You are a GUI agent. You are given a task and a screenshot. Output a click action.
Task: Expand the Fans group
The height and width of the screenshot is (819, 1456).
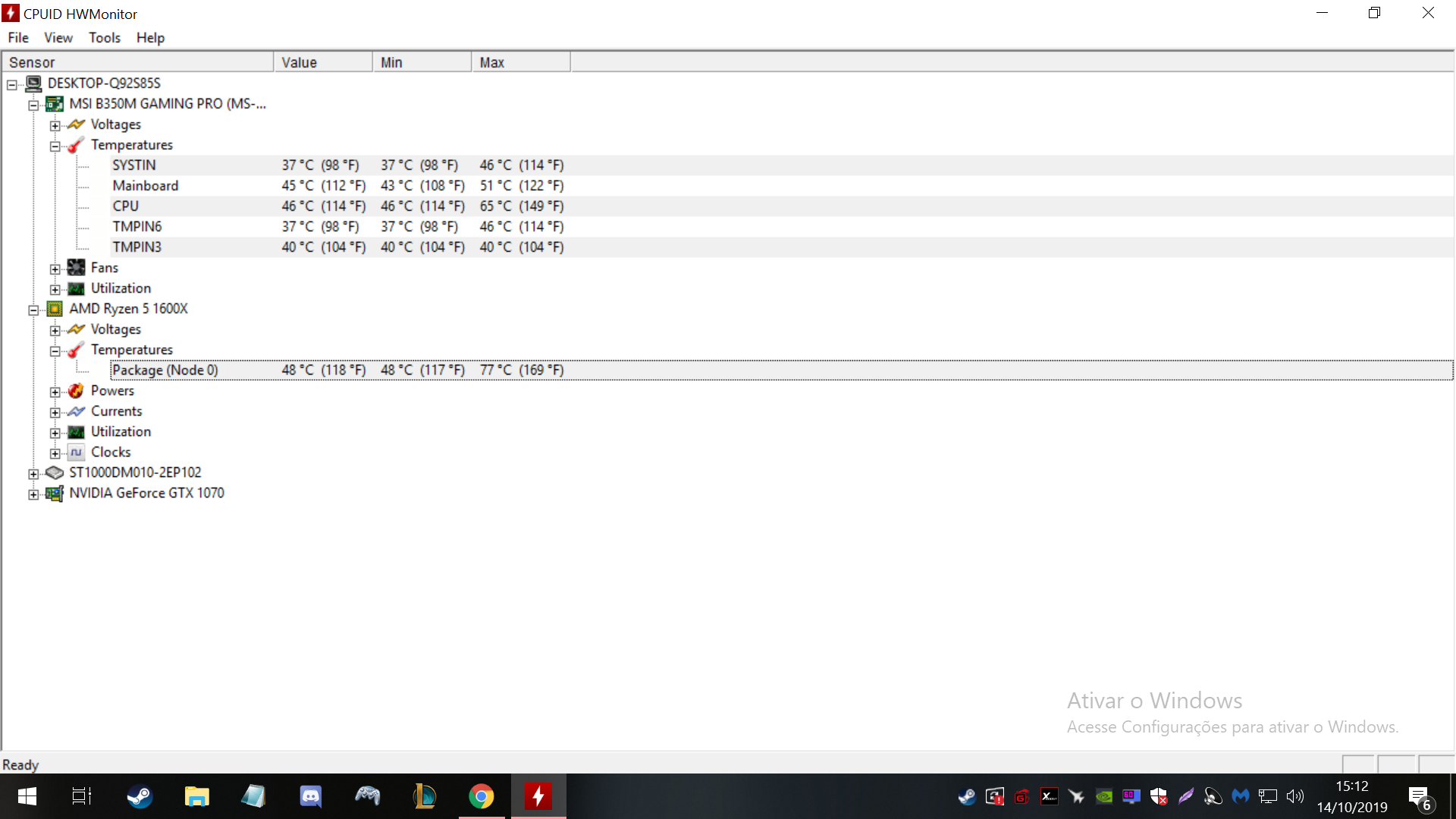[x=55, y=268]
